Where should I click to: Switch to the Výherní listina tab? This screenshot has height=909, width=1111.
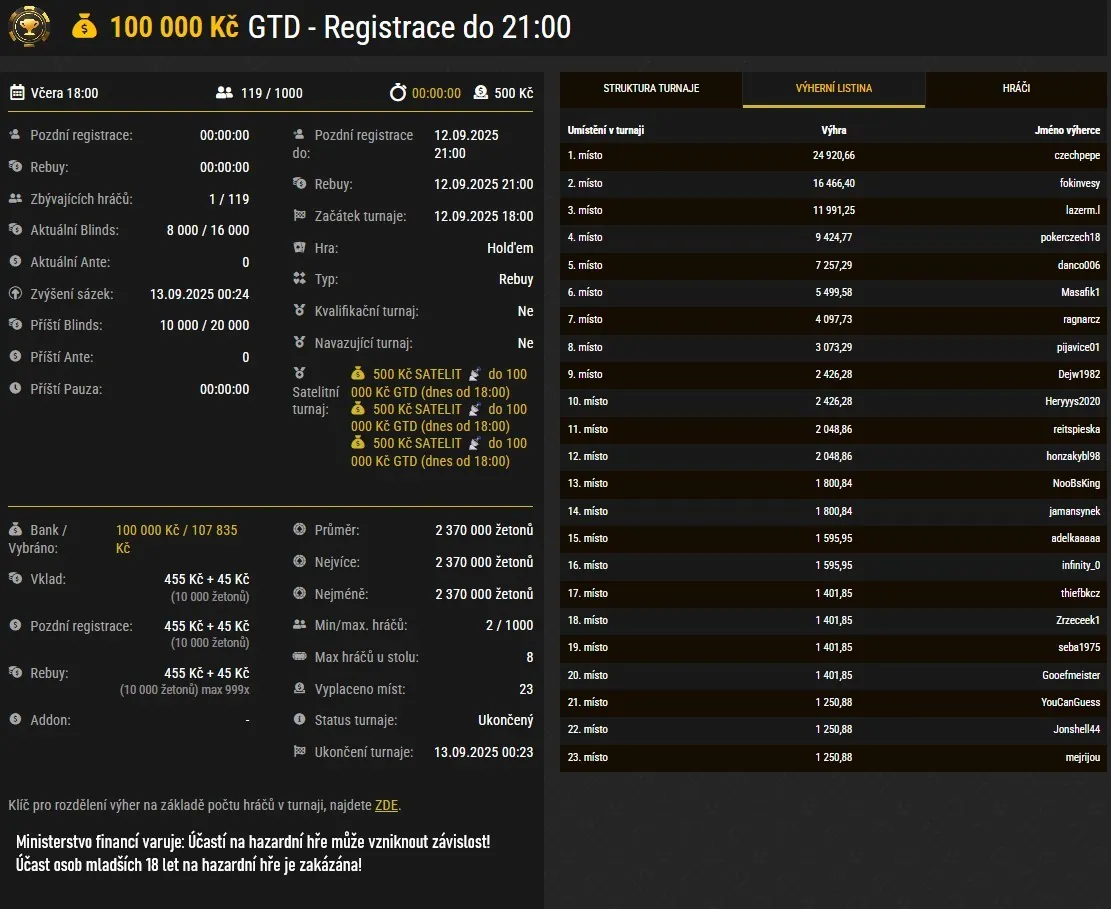(833, 89)
